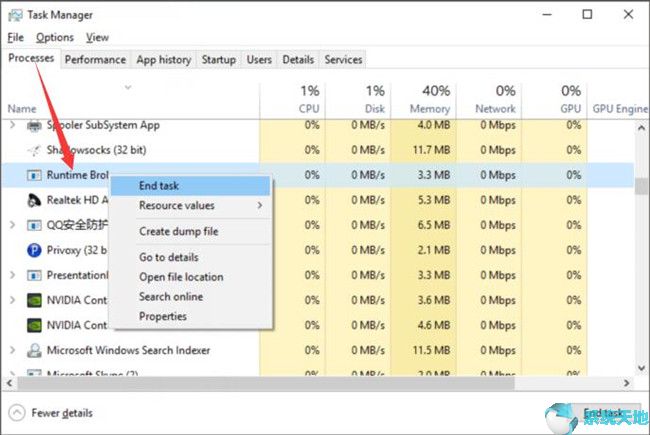
Task: Click the Runtime Broker process icon
Action: point(34,175)
